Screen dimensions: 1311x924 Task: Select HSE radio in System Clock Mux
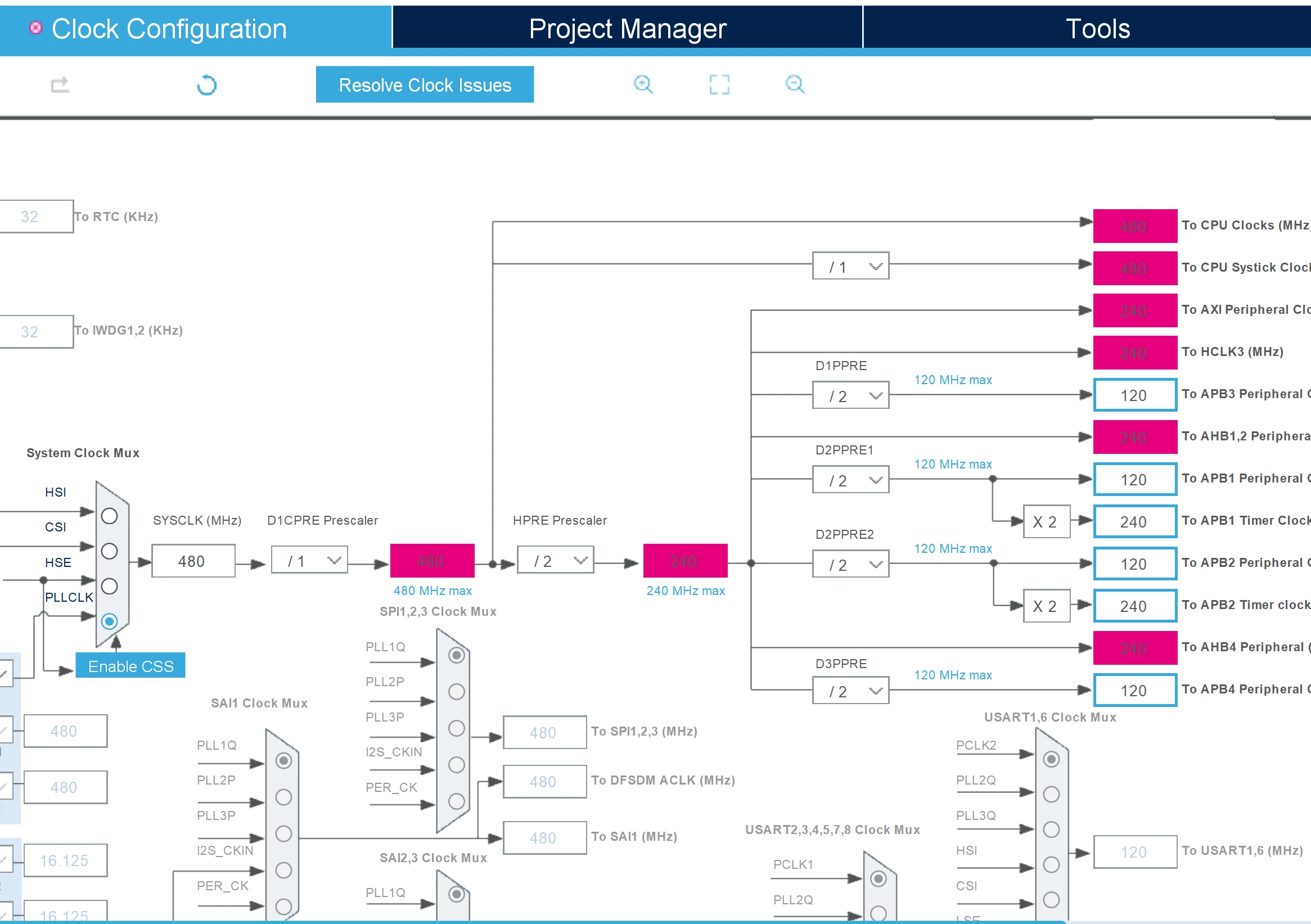click(x=109, y=587)
